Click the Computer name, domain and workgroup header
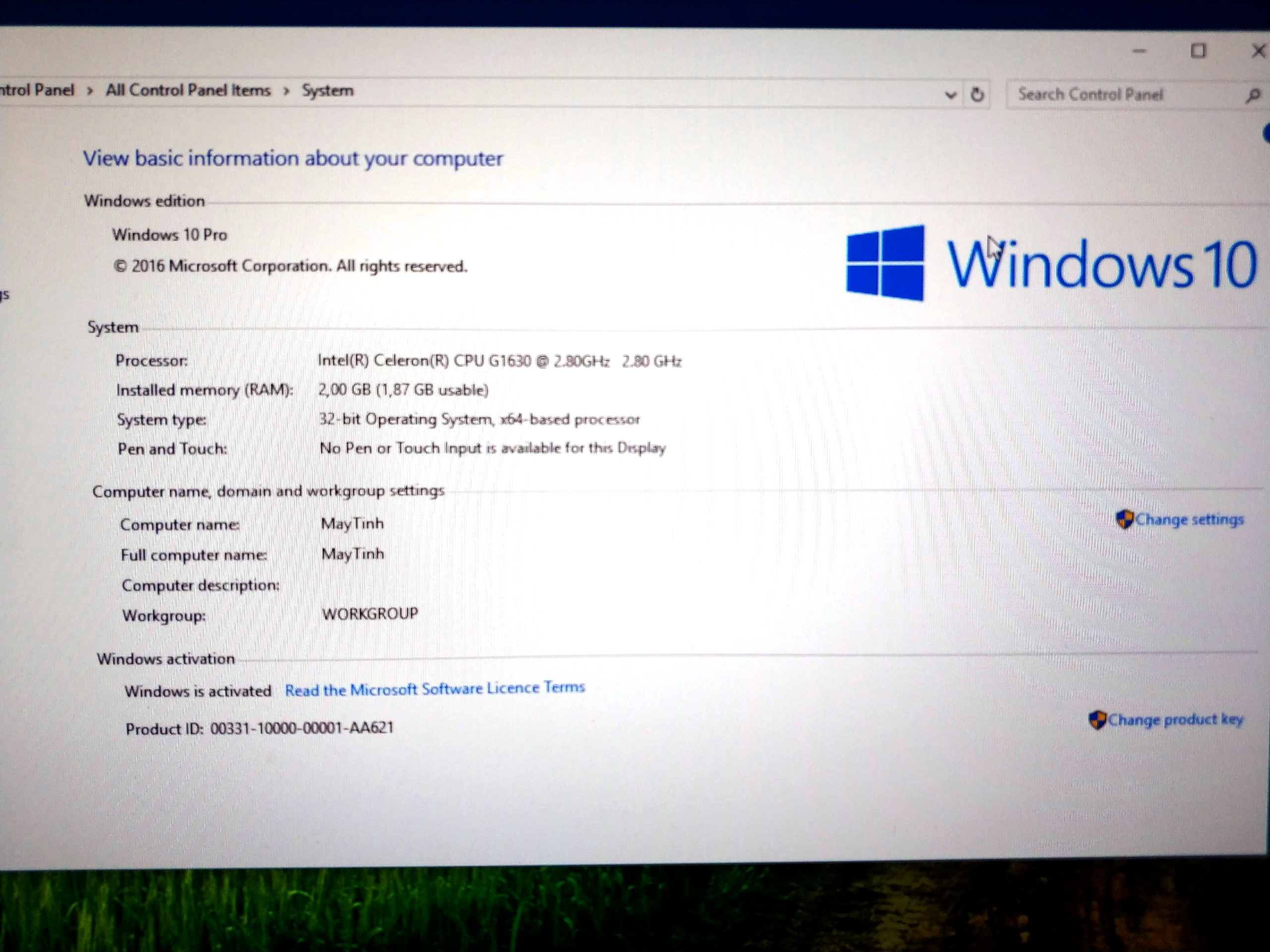Screen dimensions: 1270x952 268,491
